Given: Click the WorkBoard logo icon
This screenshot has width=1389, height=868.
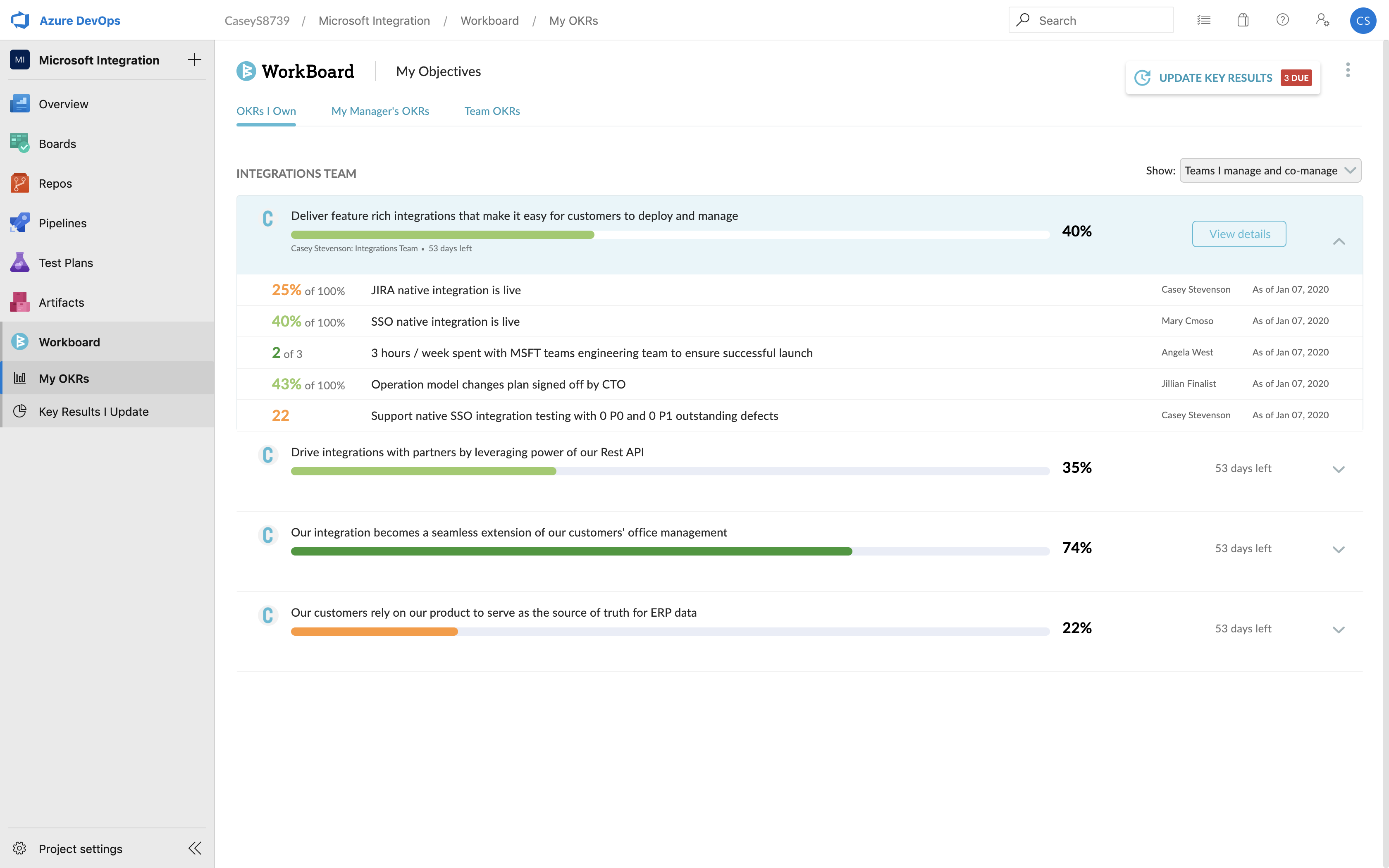Looking at the screenshot, I should (246, 71).
